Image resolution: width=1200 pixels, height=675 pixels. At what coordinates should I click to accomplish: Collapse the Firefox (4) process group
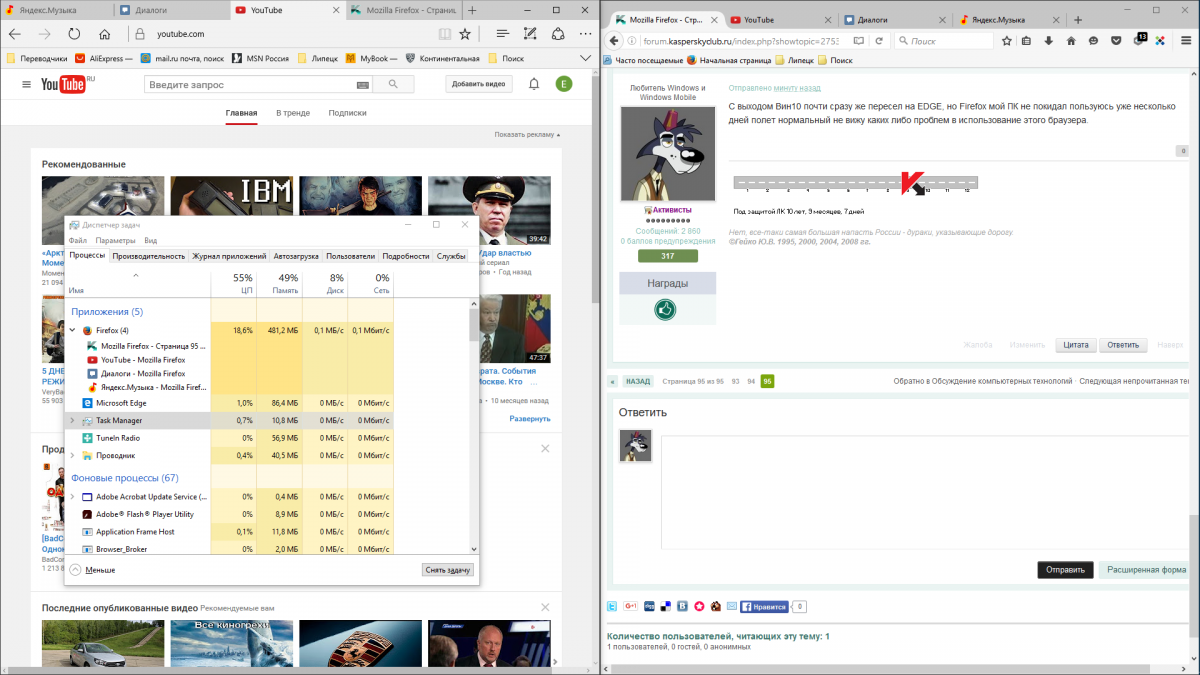point(72,330)
